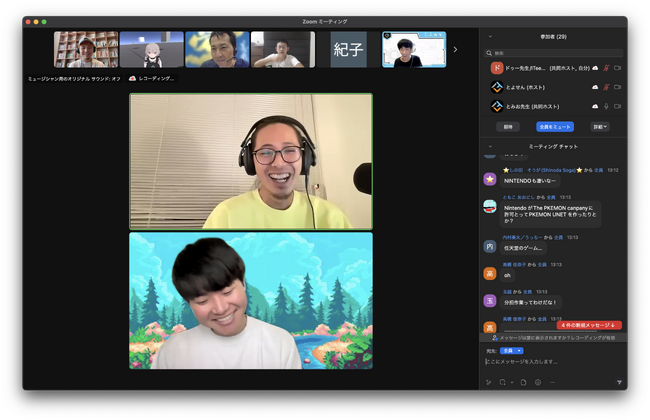This screenshot has height=420, width=650.
Task: Select the 紀子 name tile thumbnail
Action: [x=348, y=49]
